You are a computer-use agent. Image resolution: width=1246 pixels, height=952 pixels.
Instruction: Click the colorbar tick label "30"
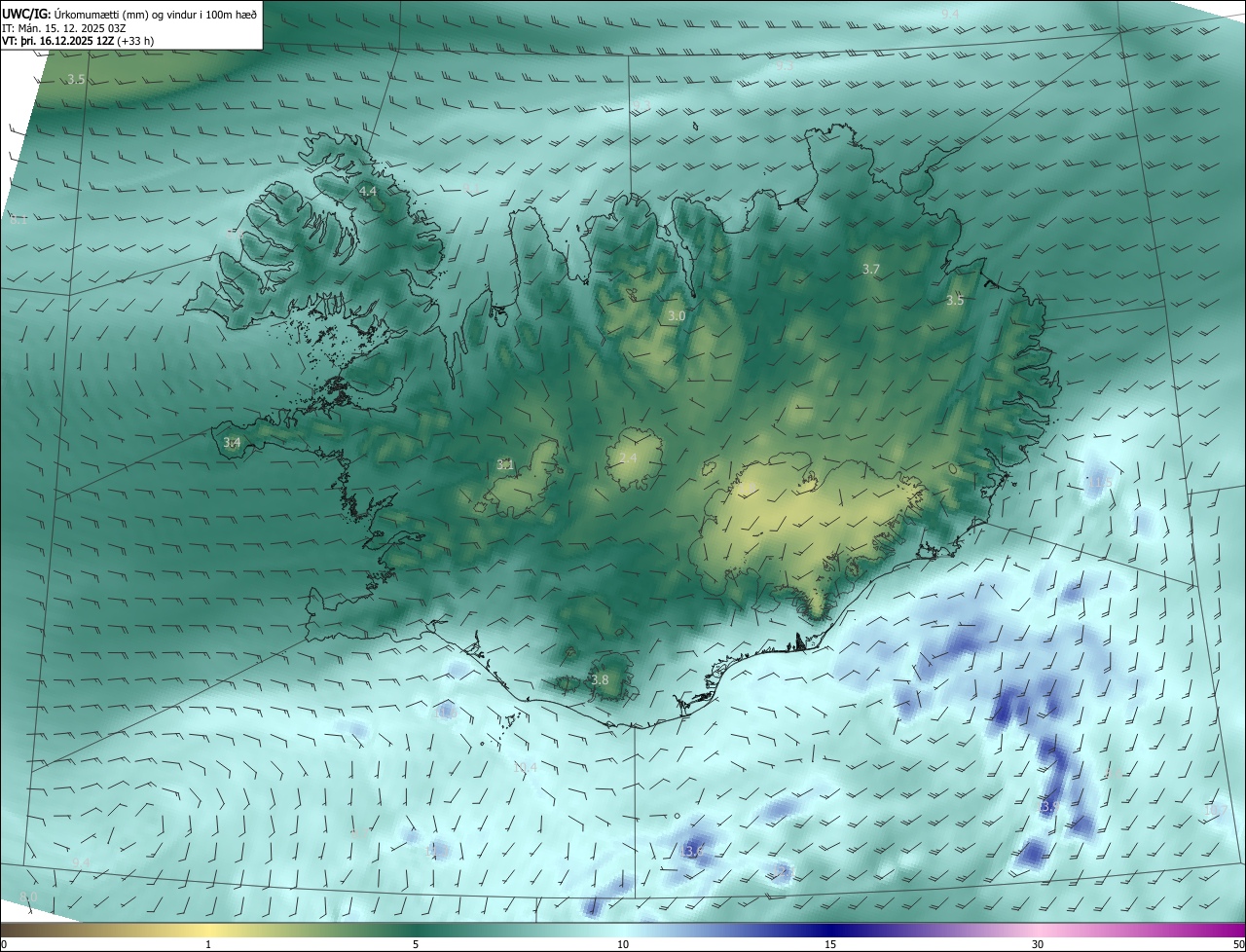pos(1038,945)
